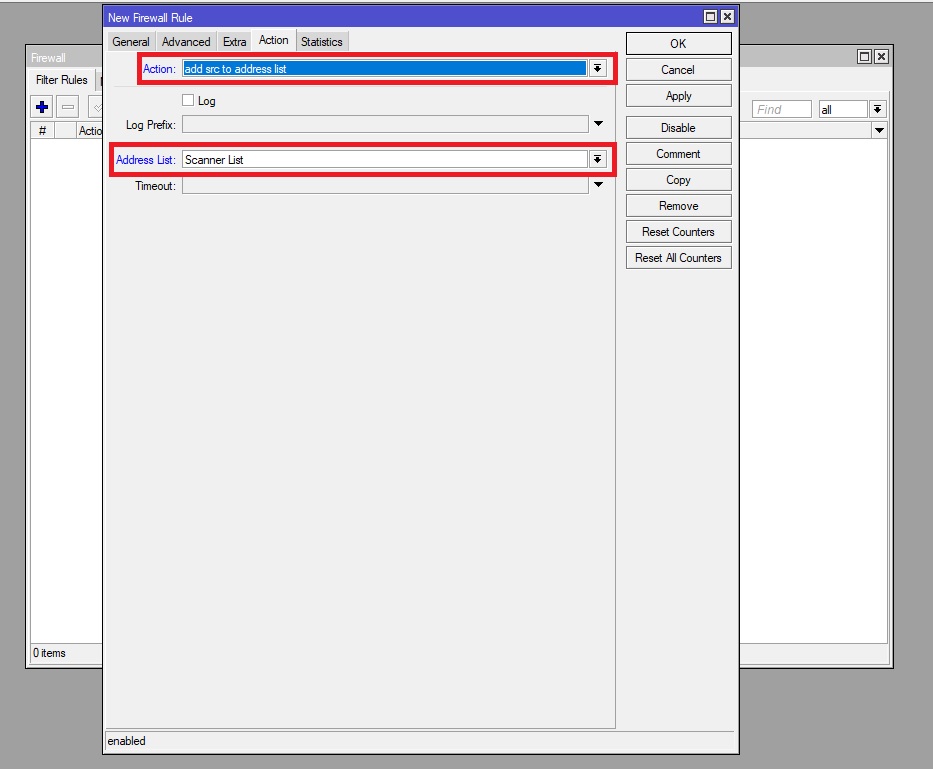Switch to the Advanced tab

[185, 41]
